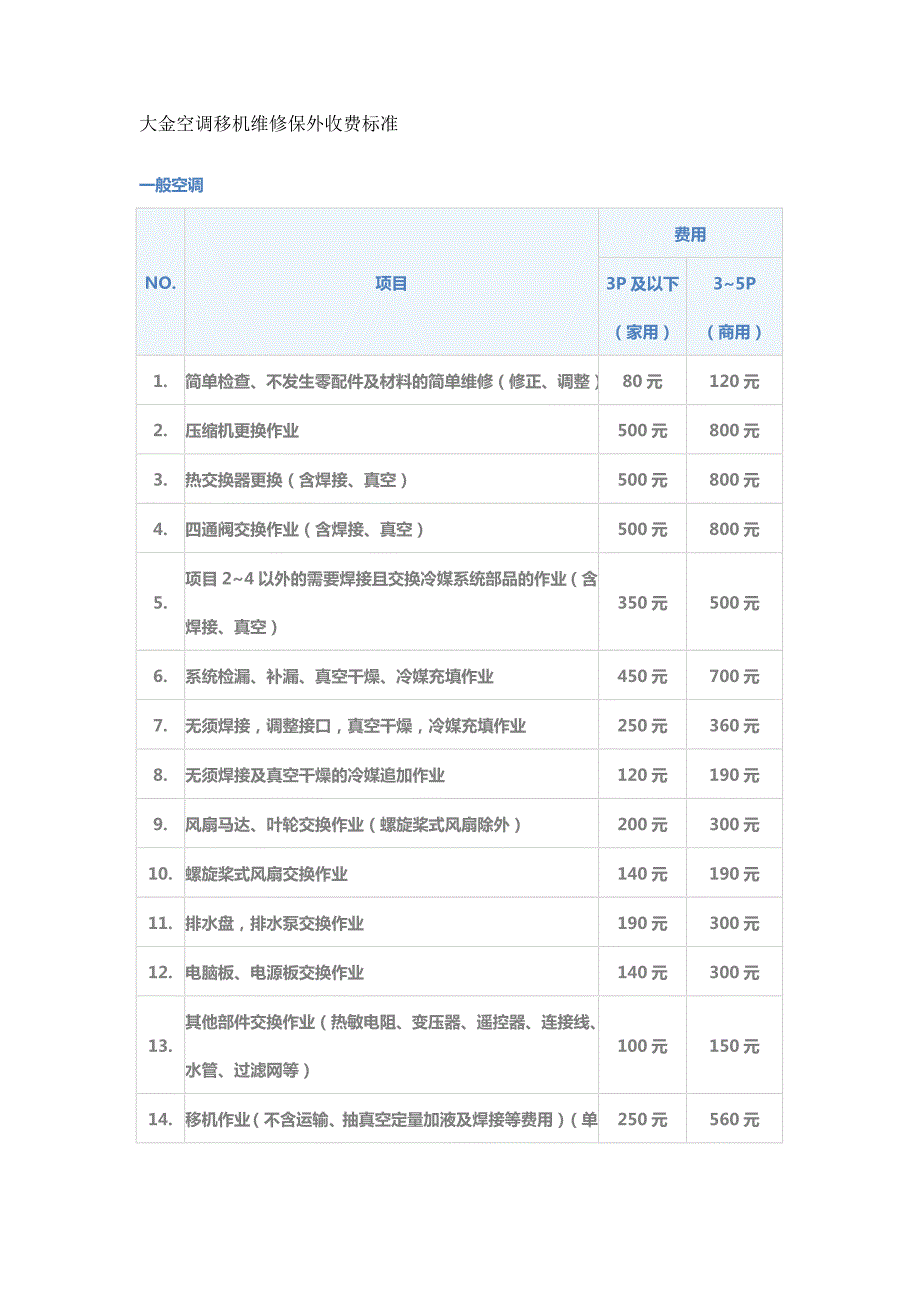Click the 120元 price in row 1

(x=734, y=381)
